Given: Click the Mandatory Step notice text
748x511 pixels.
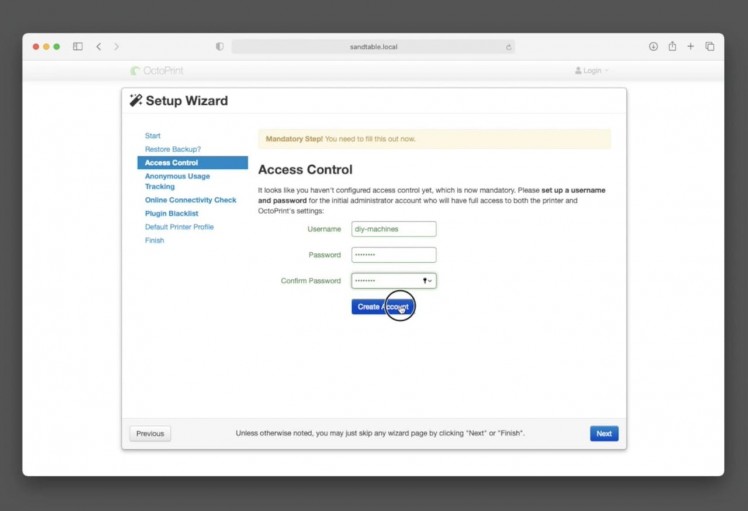Looking at the screenshot, I should (x=340, y=139).
